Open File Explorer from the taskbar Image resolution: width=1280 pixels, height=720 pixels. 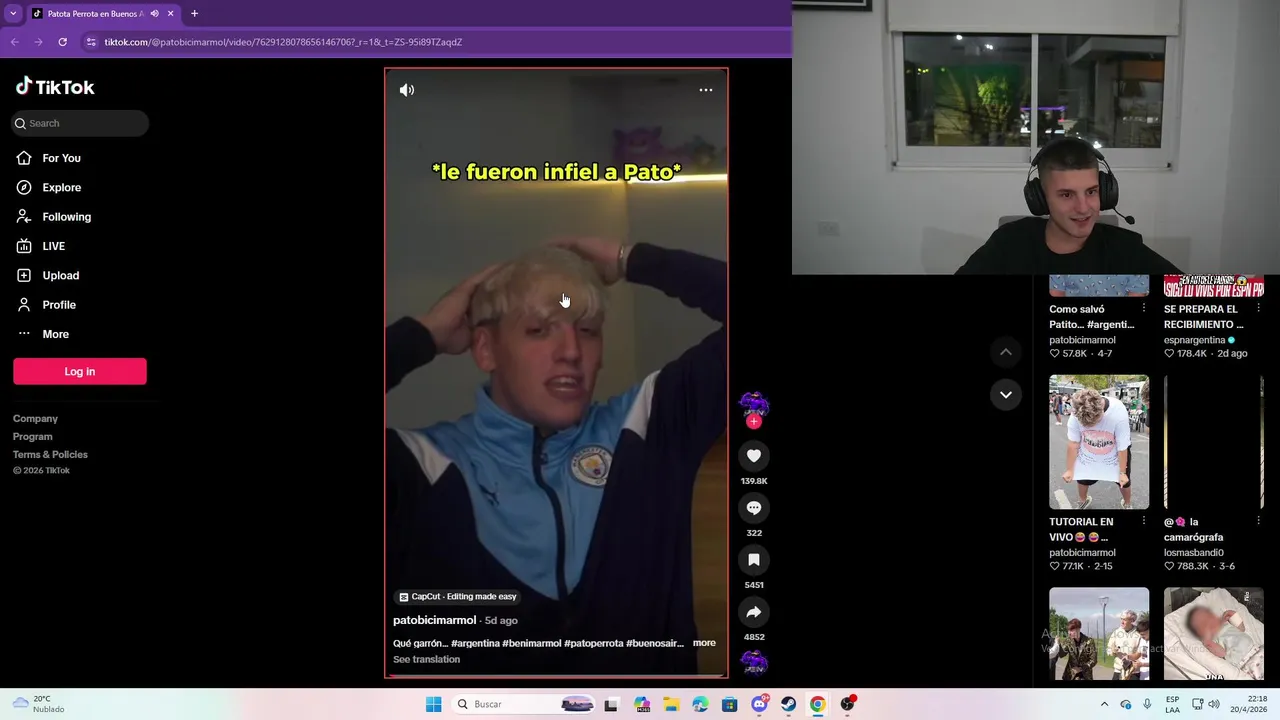pos(671,704)
